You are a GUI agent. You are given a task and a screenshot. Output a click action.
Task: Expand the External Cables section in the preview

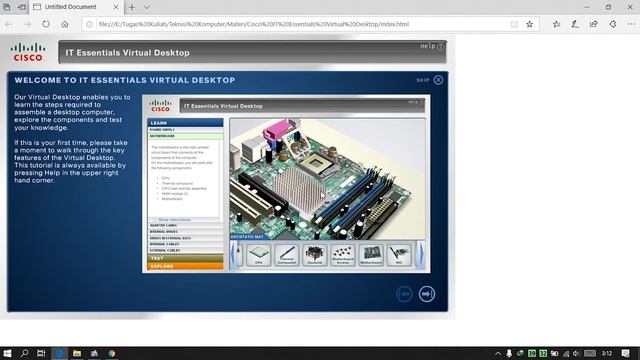pos(185,250)
